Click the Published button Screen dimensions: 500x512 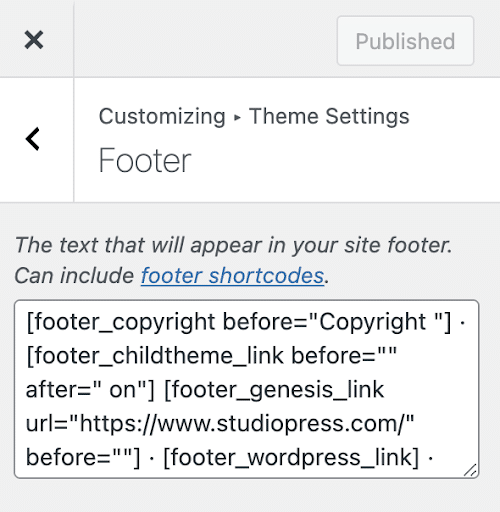(x=405, y=41)
